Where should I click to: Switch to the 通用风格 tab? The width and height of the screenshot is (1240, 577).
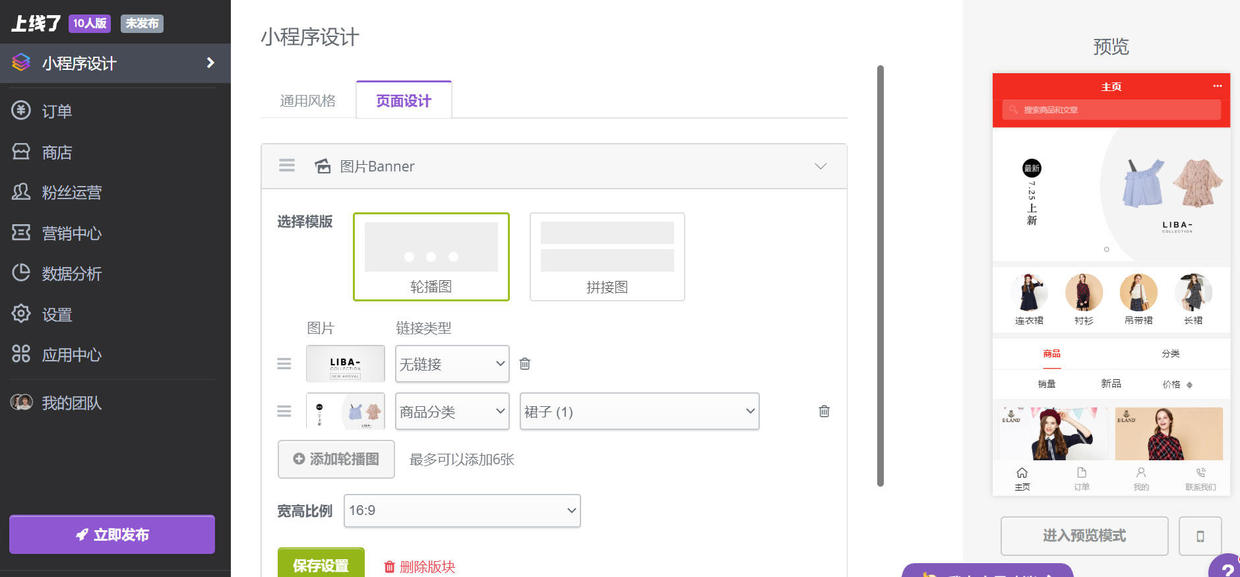306,99
